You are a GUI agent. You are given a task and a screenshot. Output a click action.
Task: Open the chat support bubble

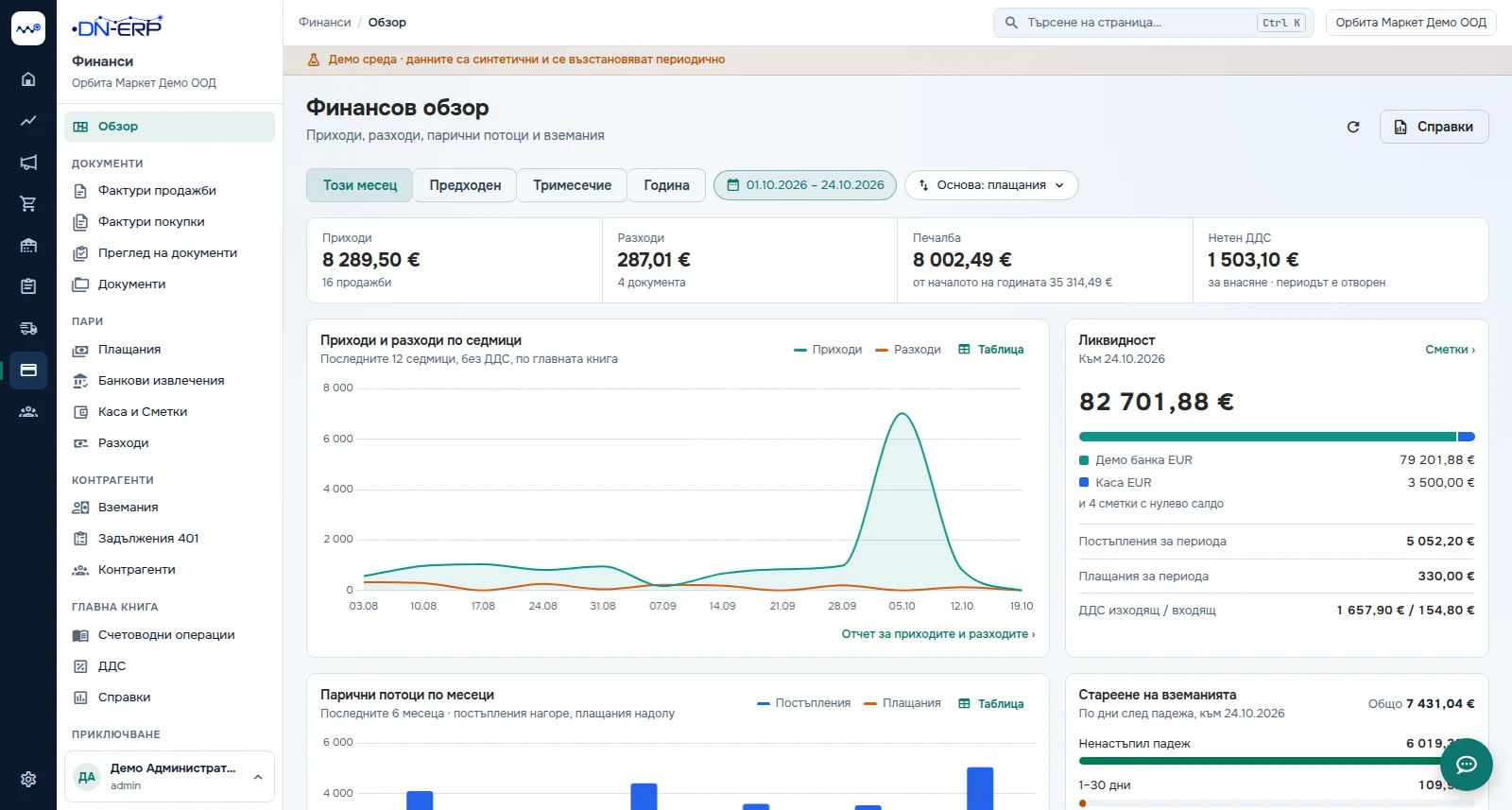(1467, 765)
